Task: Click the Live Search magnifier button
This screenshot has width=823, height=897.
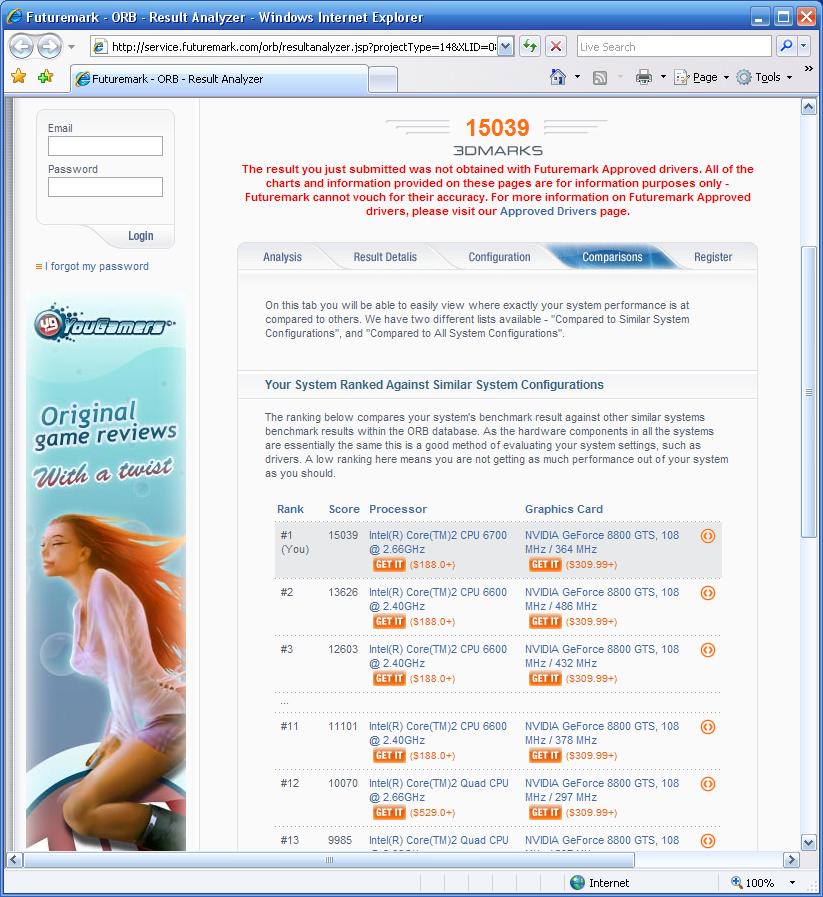Action: pos(786,46)
